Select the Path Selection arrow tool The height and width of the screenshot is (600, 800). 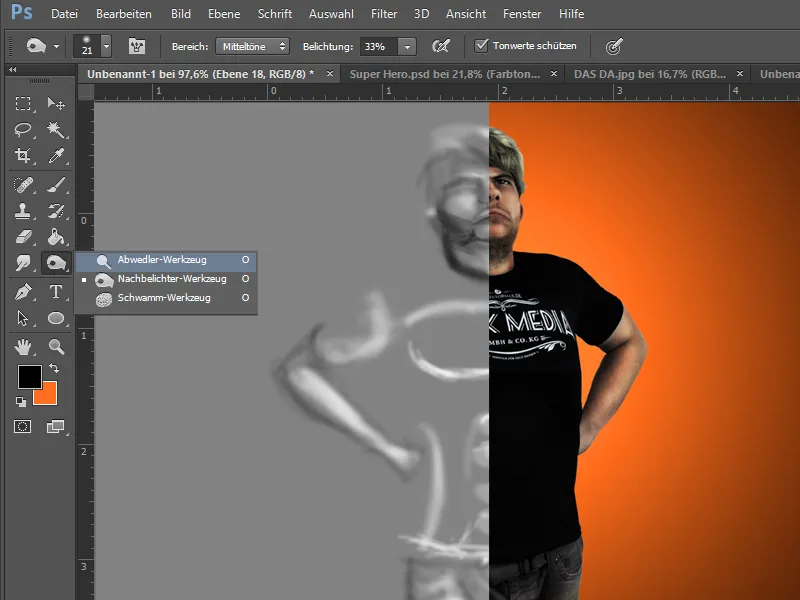tap(23, 318)
